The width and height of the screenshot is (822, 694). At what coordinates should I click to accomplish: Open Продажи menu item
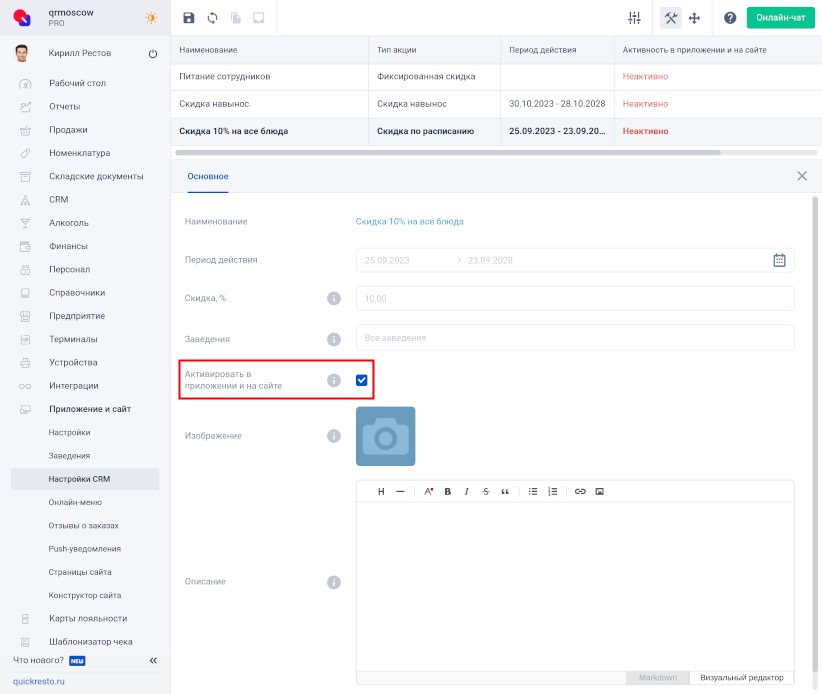tap(68, 129)
